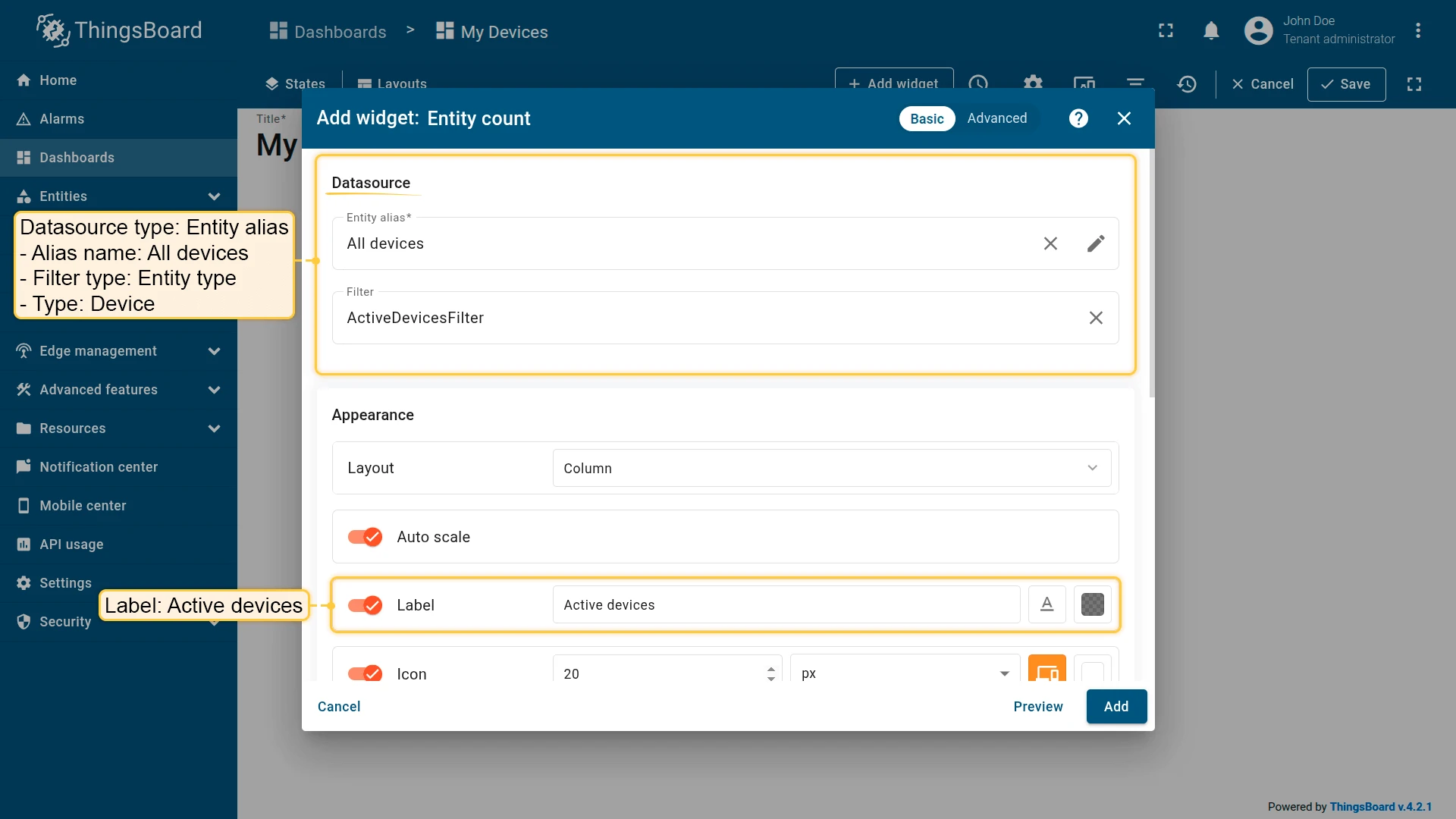
Task: Open Mobile center in the sidebar
Action: tap(118, 506)
